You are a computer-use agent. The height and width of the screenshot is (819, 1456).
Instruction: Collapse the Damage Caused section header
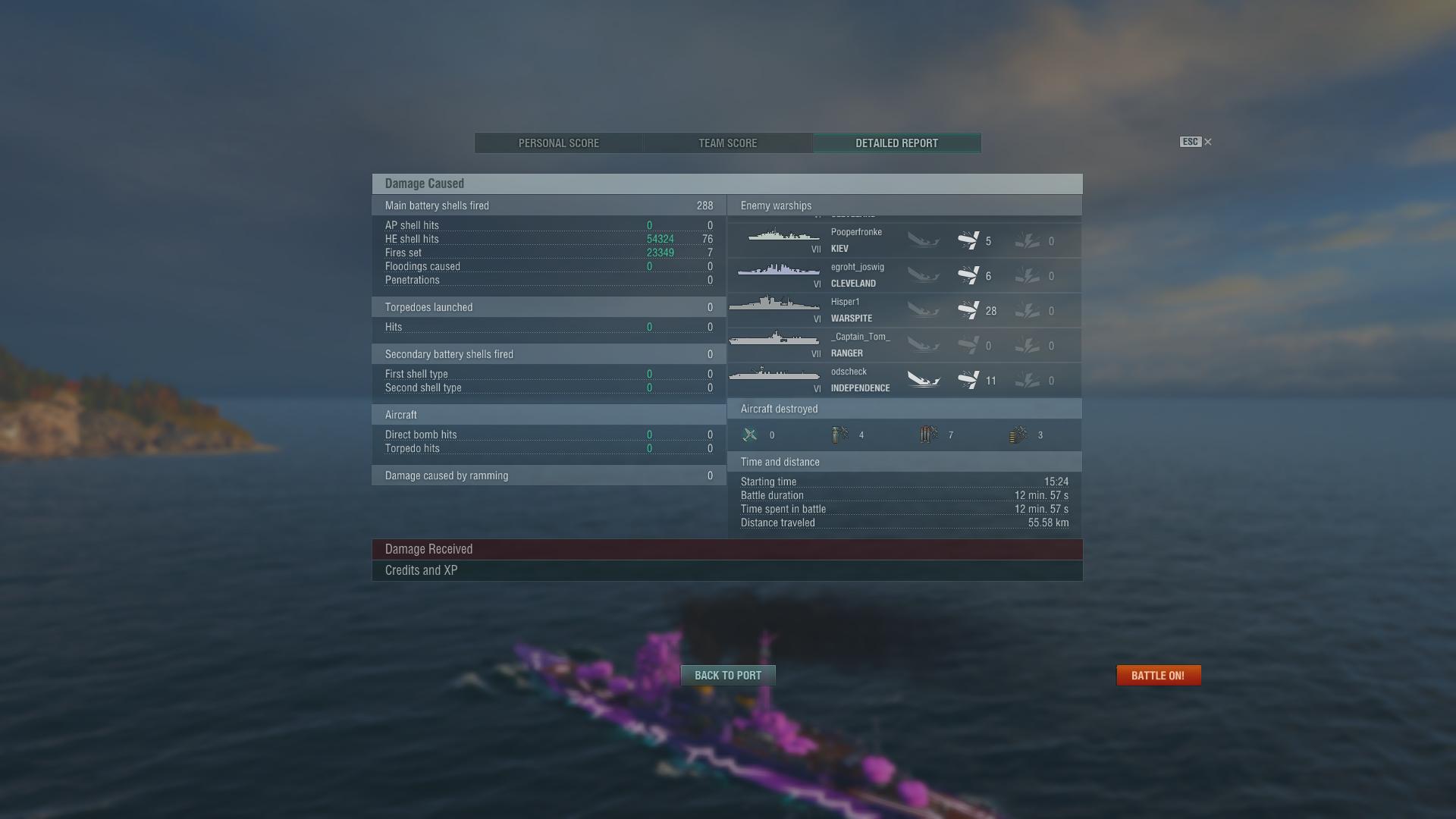tap(727, 184)
